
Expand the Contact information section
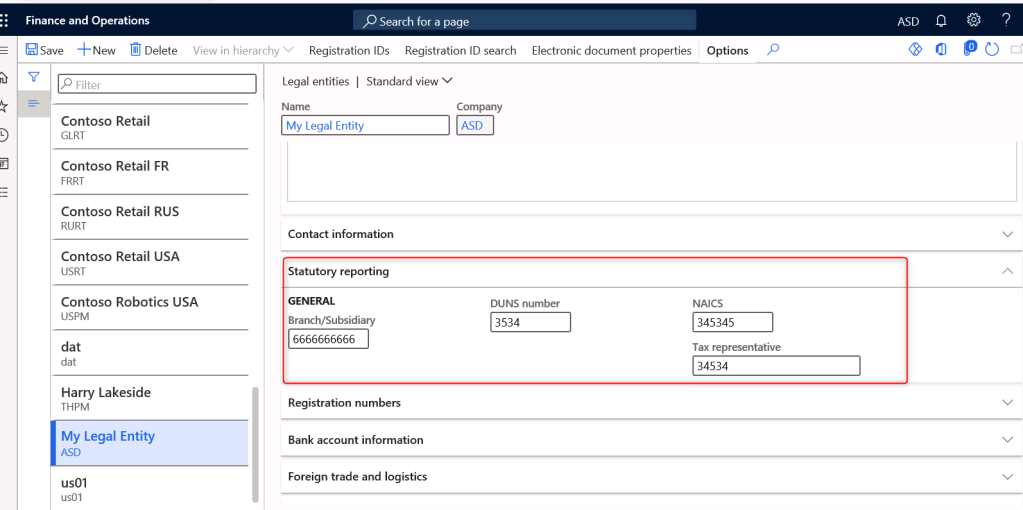click(1007, 234)
